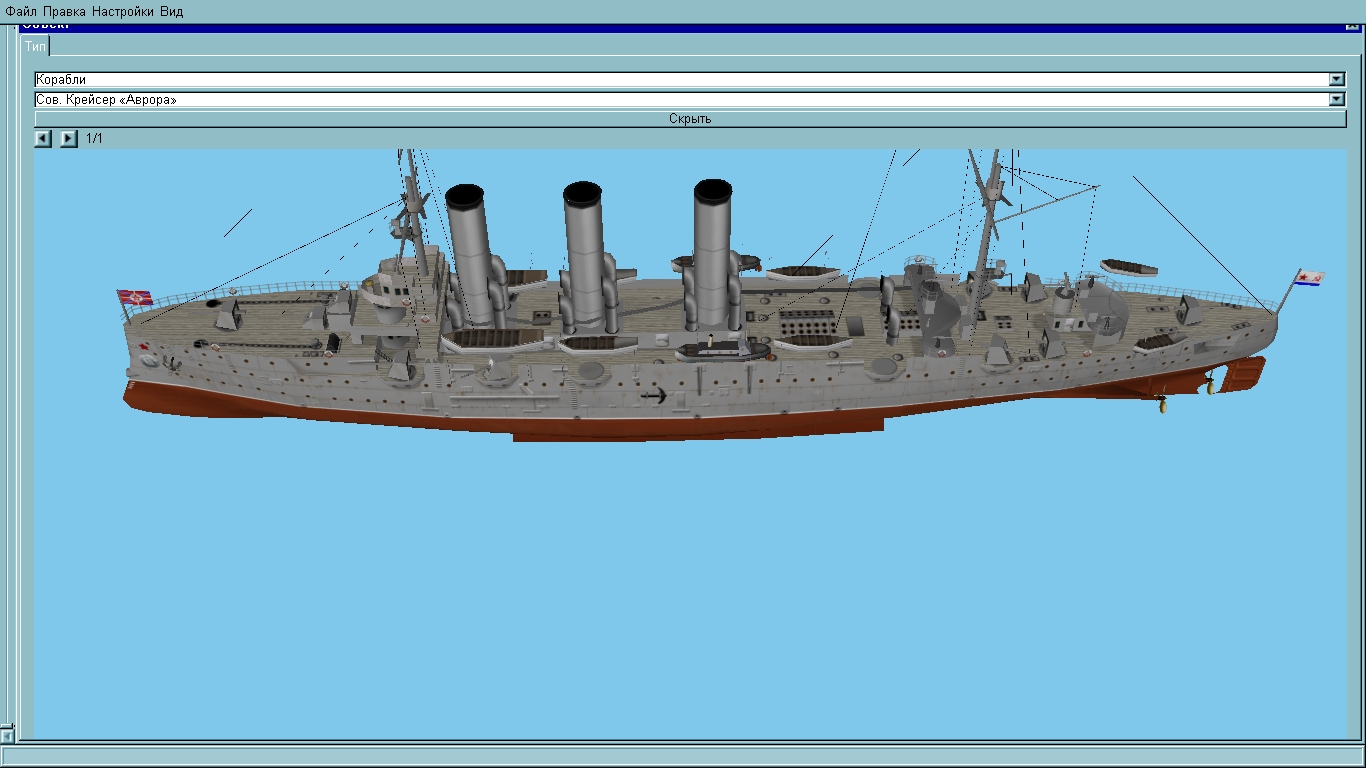Expand the Сов. Крейсер «Аврора» dropdown
The width and height of the screenshot is (1366, 768).
click(1337, 100)
